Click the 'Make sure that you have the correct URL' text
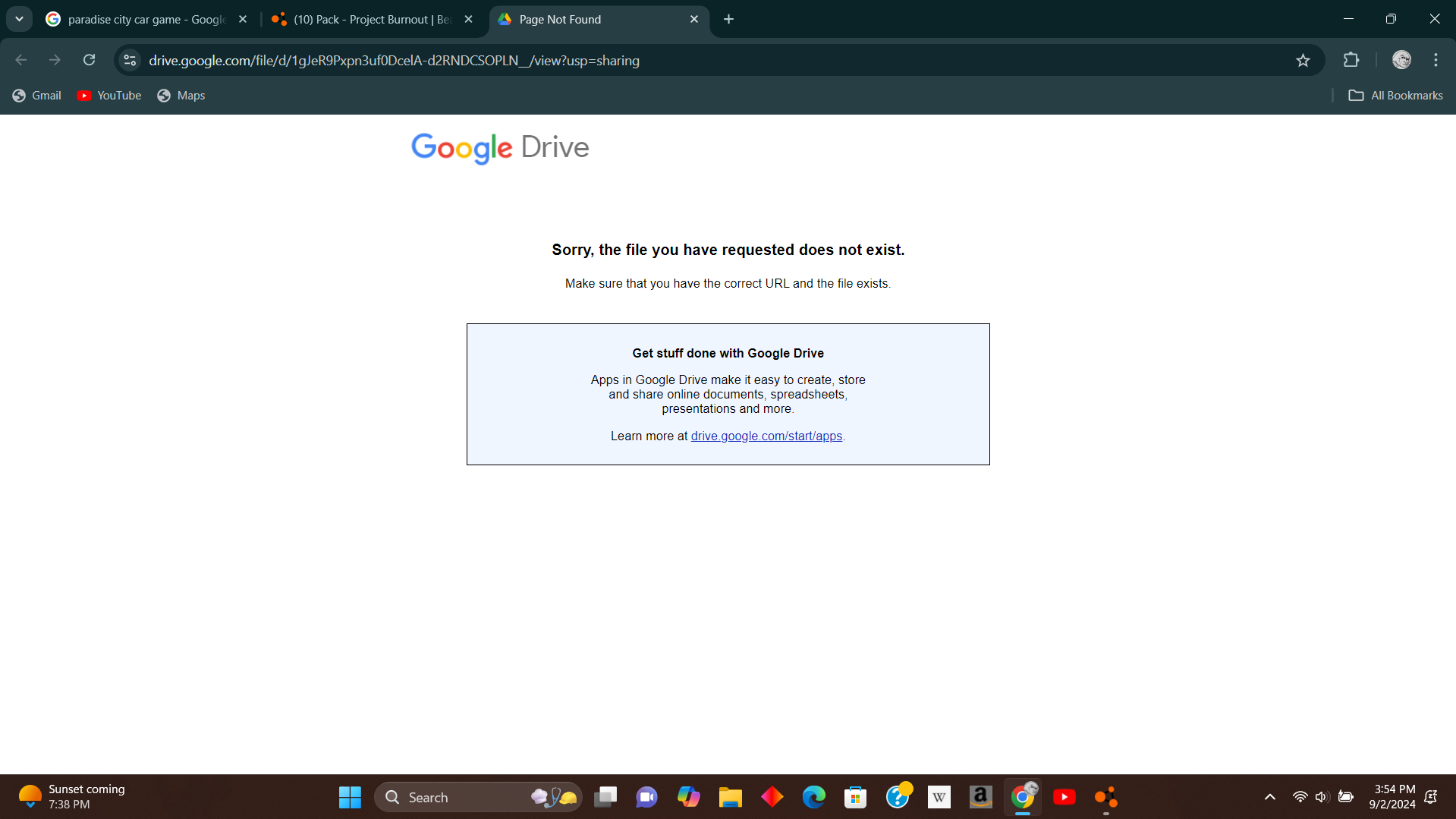 pos(728,284)
